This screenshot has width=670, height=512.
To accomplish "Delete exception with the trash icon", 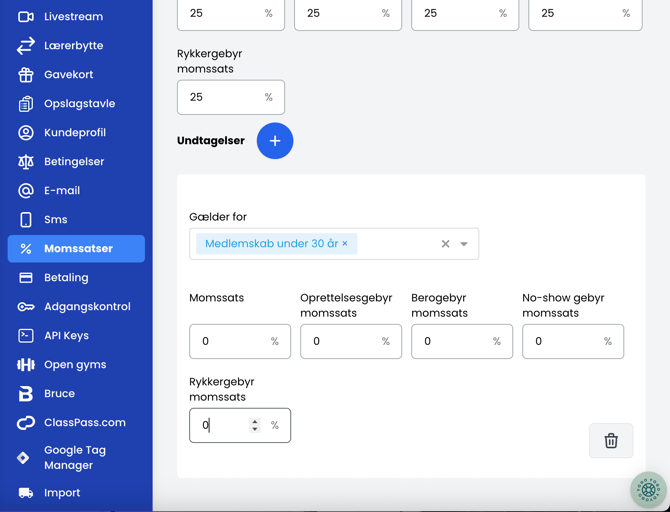I will pyautogui.click(x=610, y=441).
